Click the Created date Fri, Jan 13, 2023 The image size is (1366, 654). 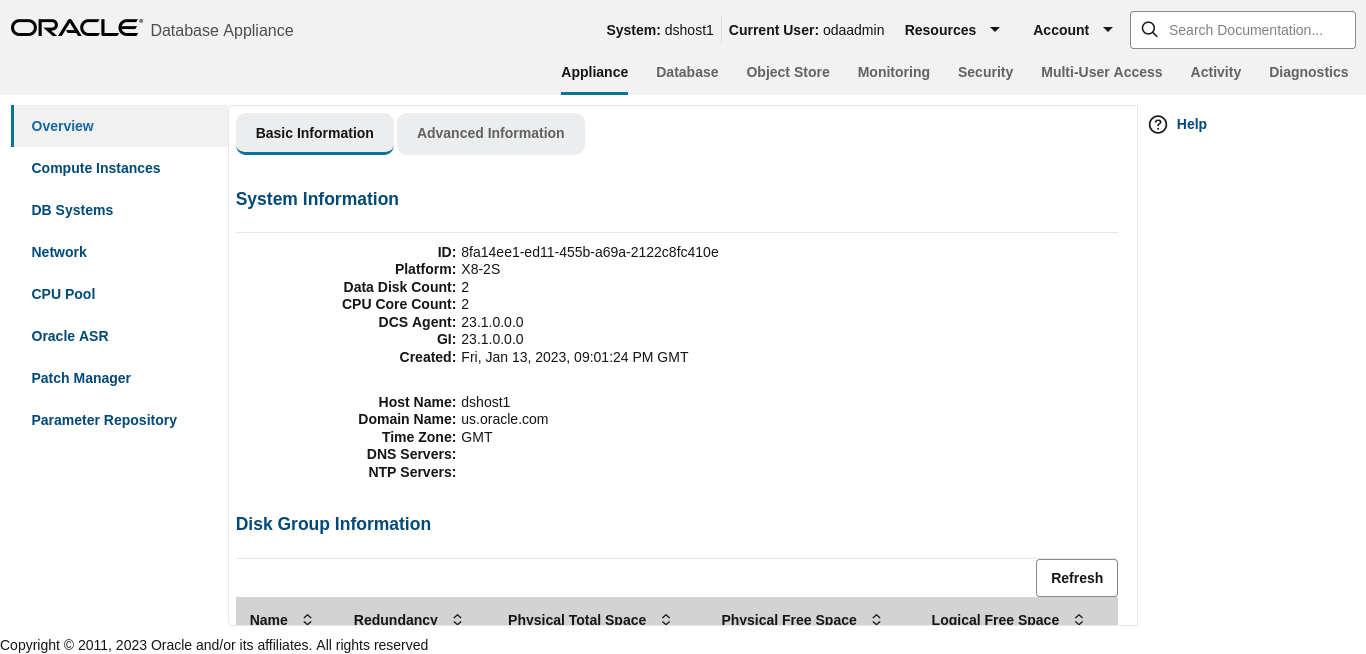click(x=575, y=357)
